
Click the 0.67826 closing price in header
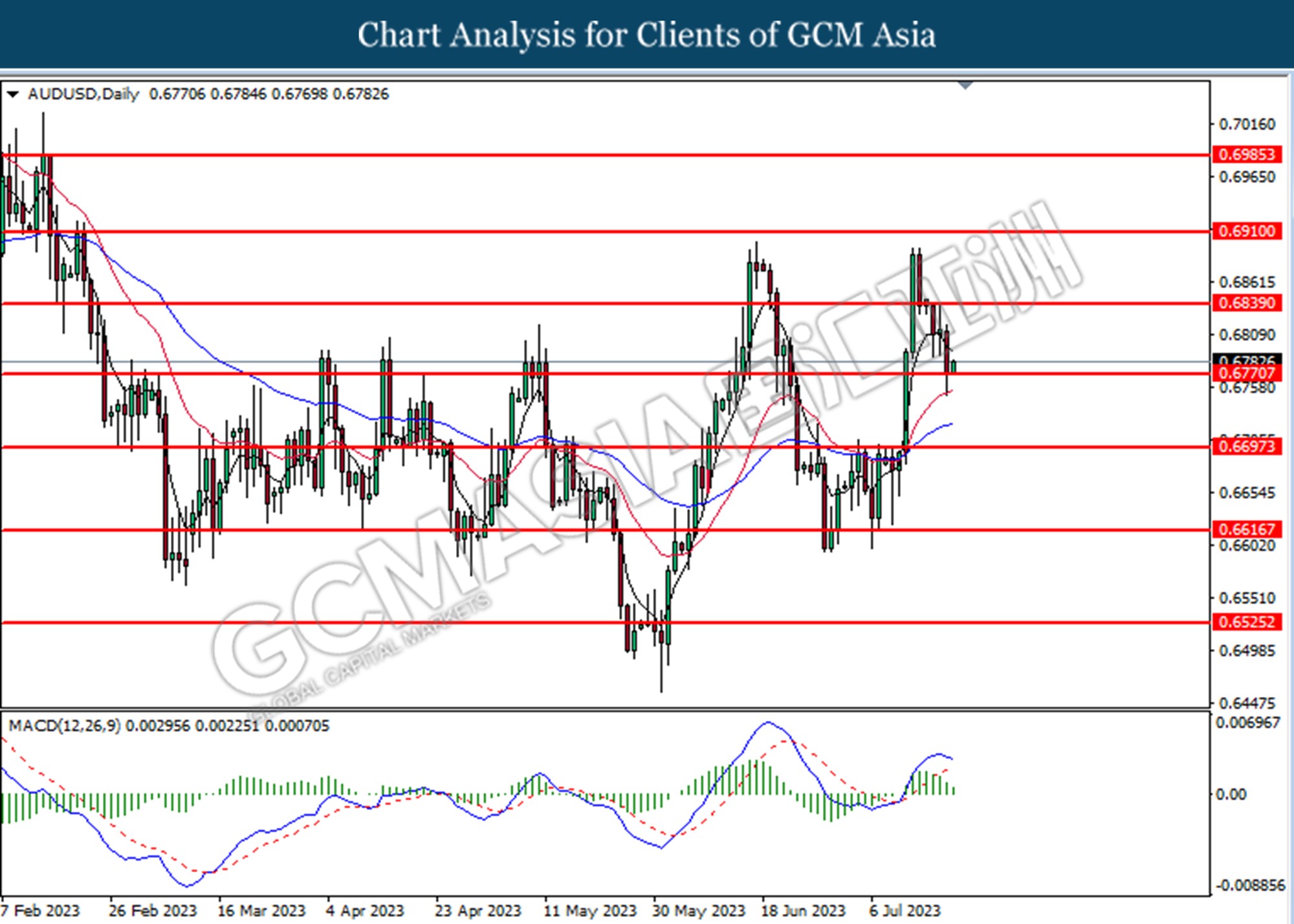(360, 94)
